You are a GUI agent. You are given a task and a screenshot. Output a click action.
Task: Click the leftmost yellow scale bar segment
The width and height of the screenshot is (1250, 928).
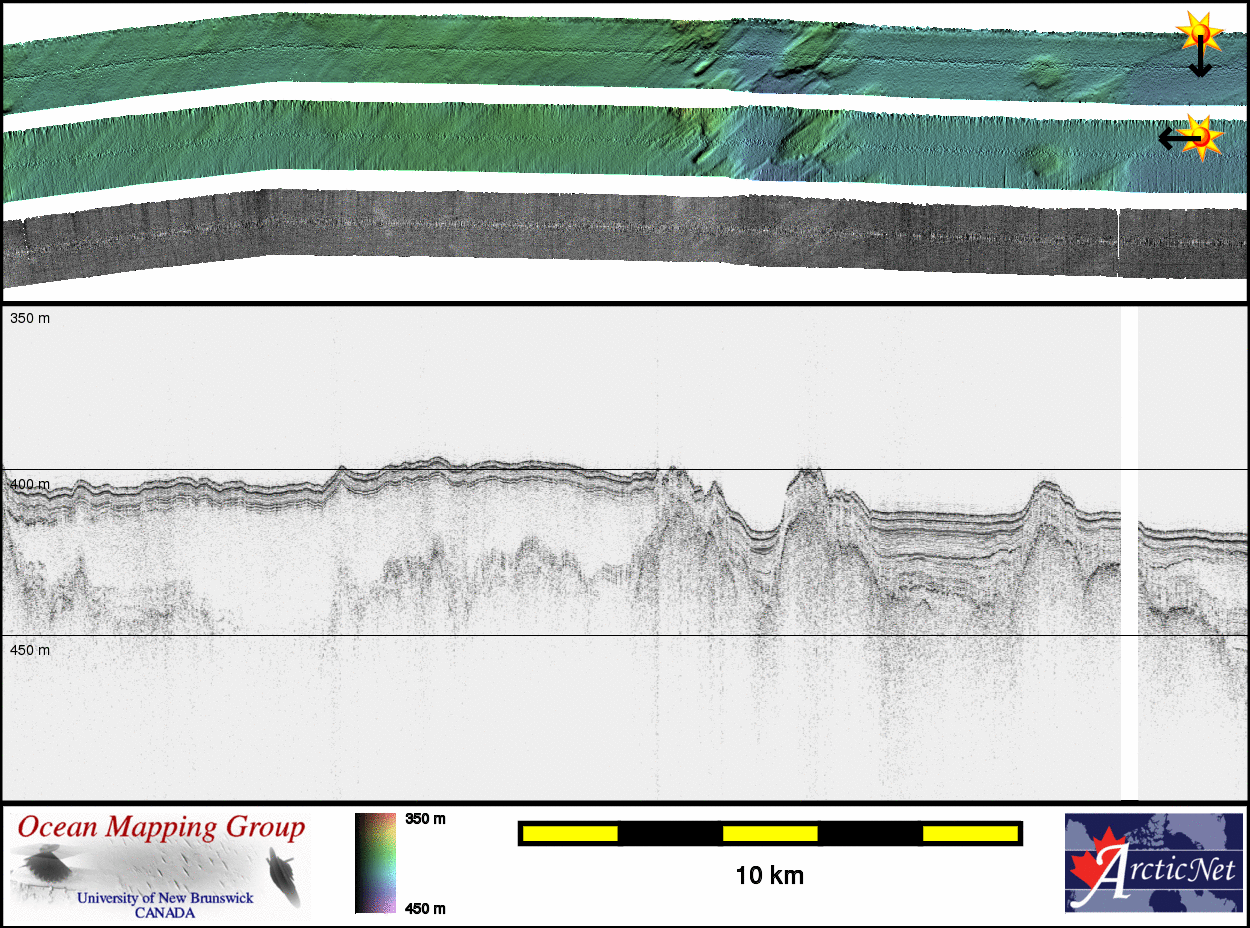(x=570, y=833)
